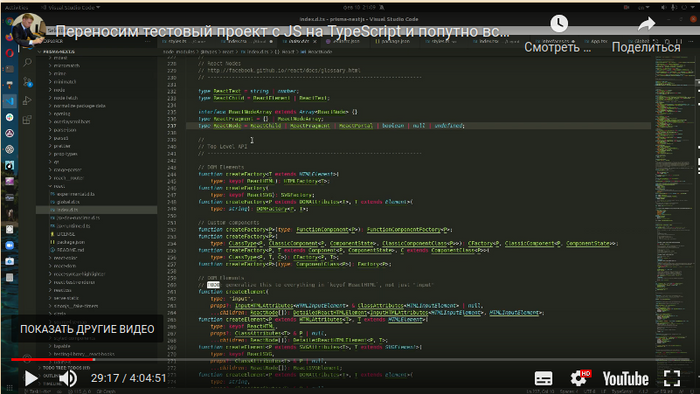The width and height of the screenshot is (700, 394).
Task: Click ПОКАЗАТЬ ДРУГИЕ ВИДЕО button
Action: (87, 329)
